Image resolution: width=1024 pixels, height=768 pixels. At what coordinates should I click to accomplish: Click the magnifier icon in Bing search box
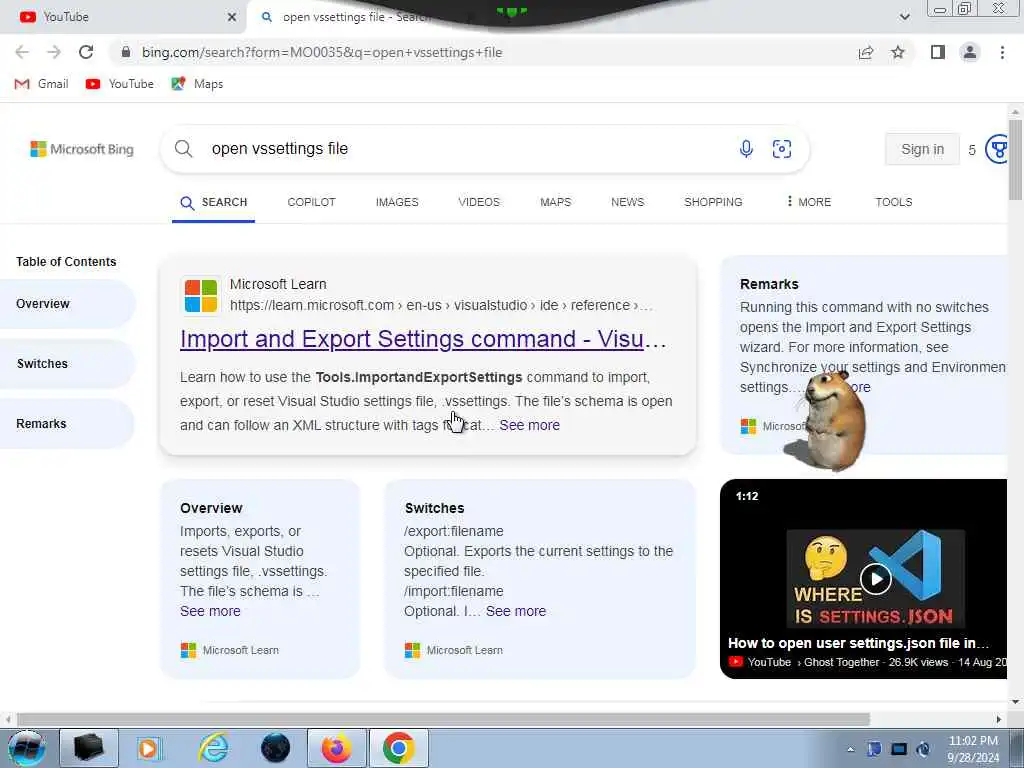184,149
